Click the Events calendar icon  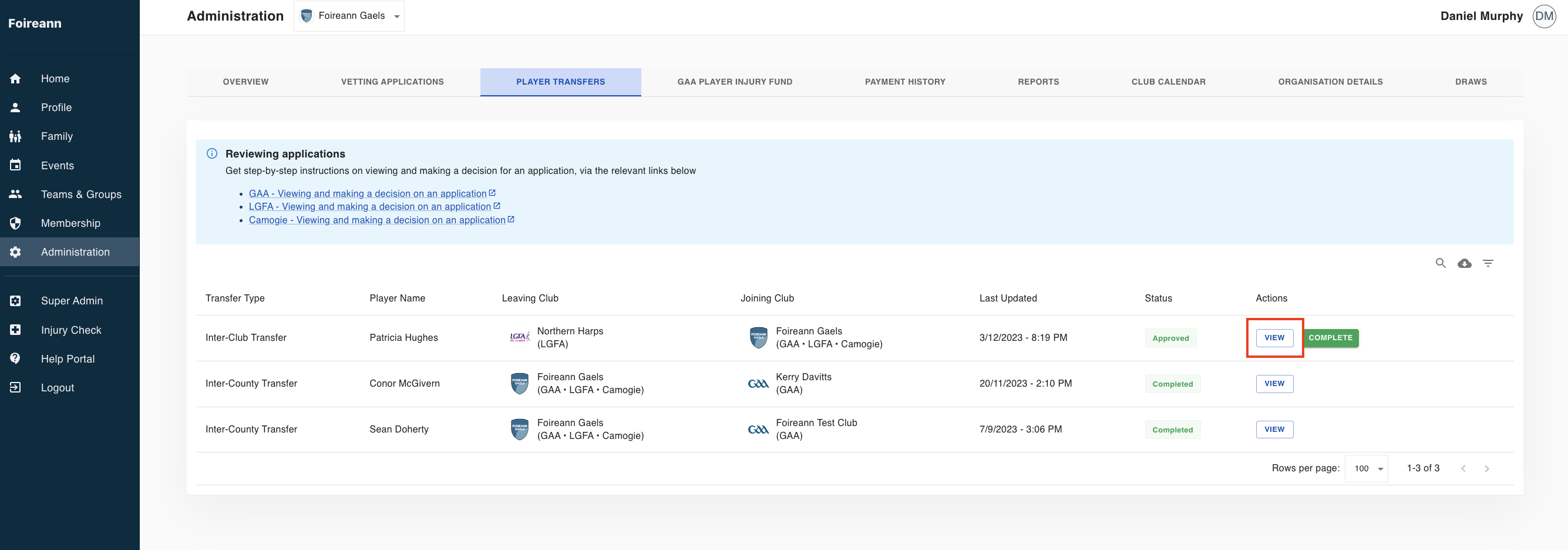tap(15, 165)
